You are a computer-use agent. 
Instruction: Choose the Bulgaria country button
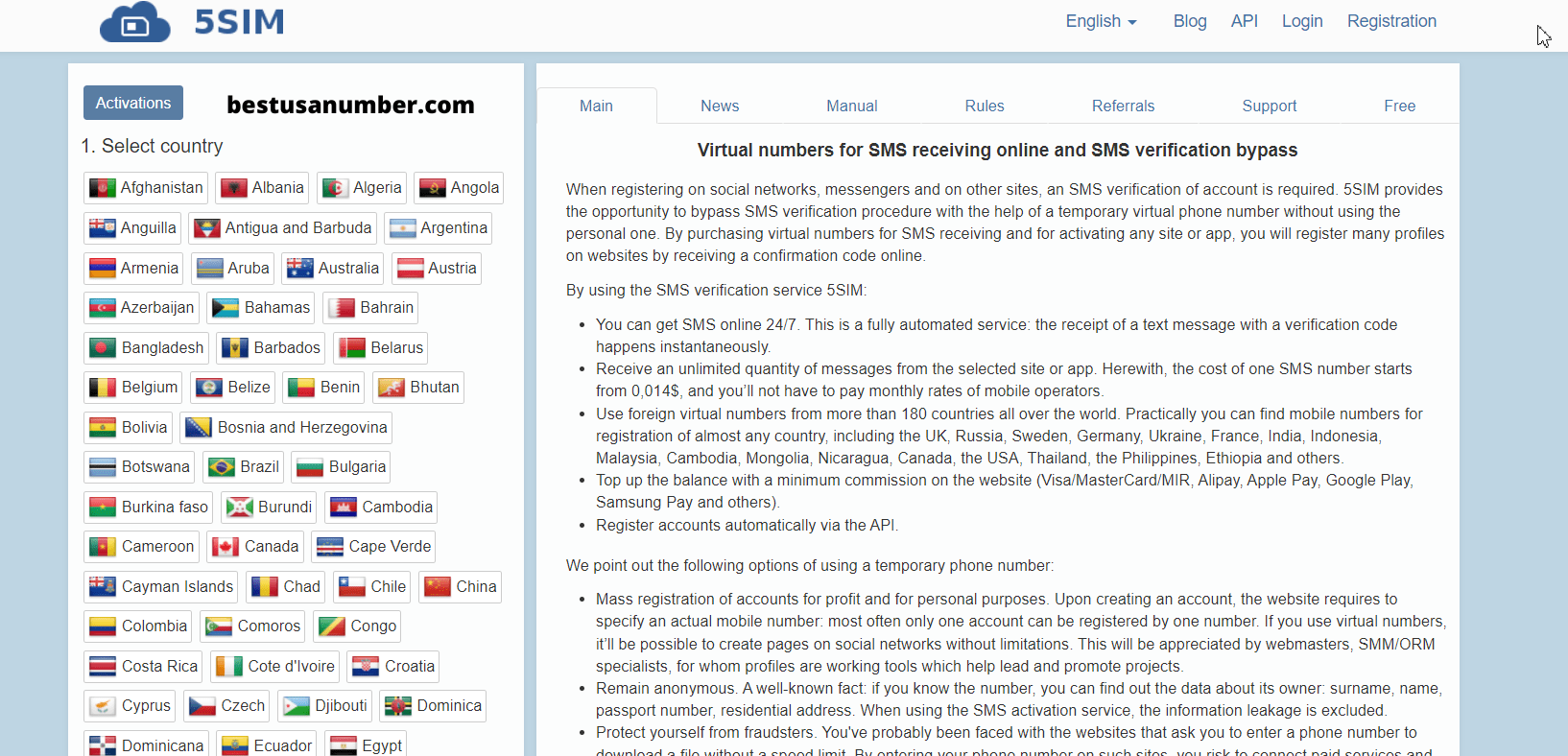tap(341, 467)
